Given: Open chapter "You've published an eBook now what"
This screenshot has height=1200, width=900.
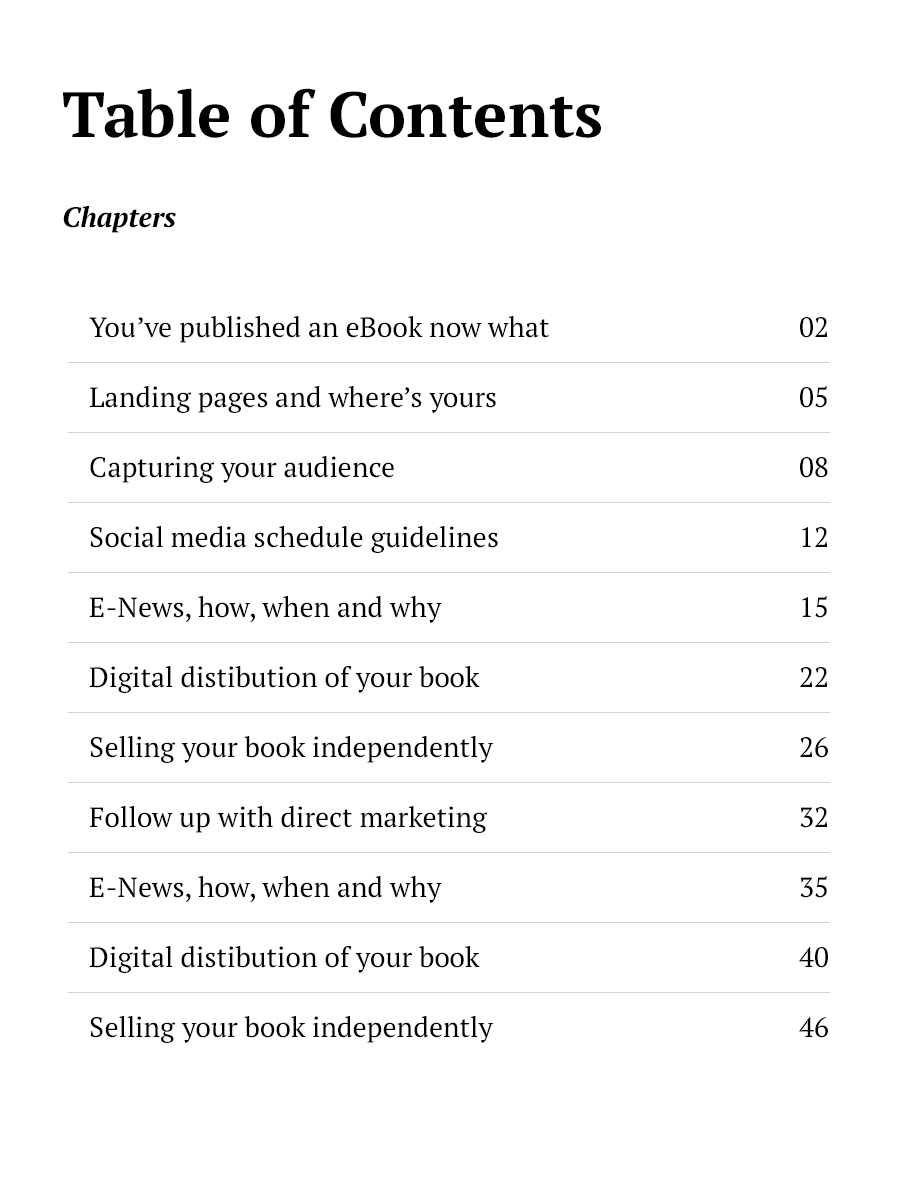Looking at the screenshot, I should (x=319, y=328).
